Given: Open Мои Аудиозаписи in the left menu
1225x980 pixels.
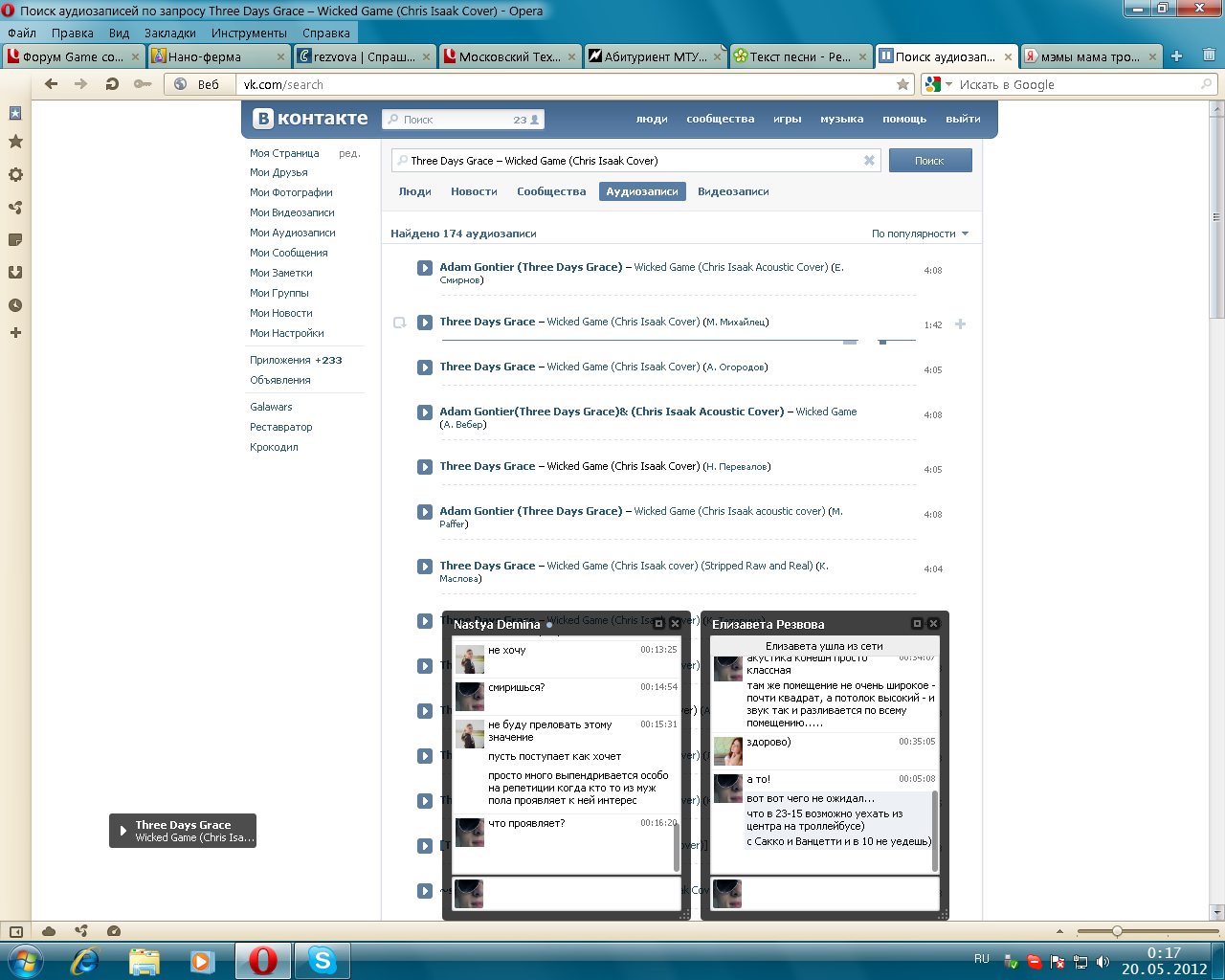Looking at the screenshot, I should 293,233.
